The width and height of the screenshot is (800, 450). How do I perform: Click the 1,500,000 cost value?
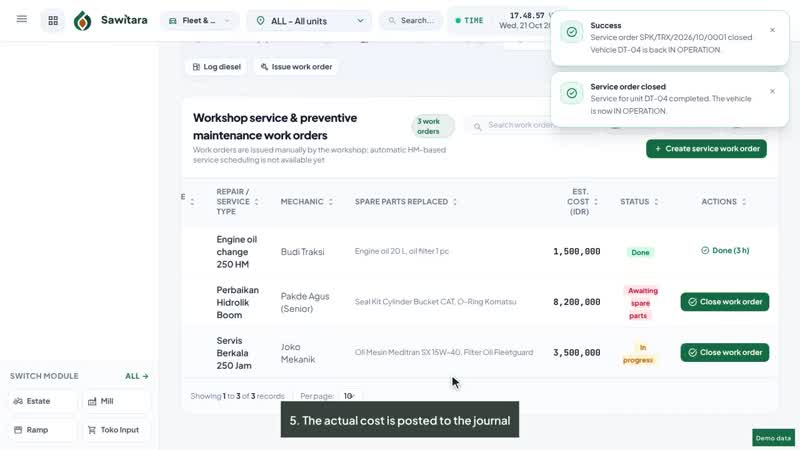tap(577, 252)
